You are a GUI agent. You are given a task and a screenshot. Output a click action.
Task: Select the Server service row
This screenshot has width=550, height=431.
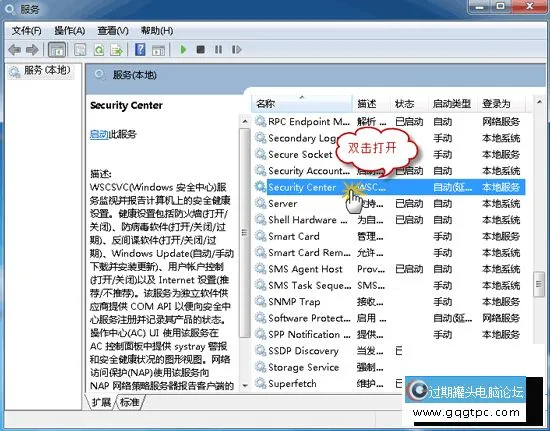[389, 204]
